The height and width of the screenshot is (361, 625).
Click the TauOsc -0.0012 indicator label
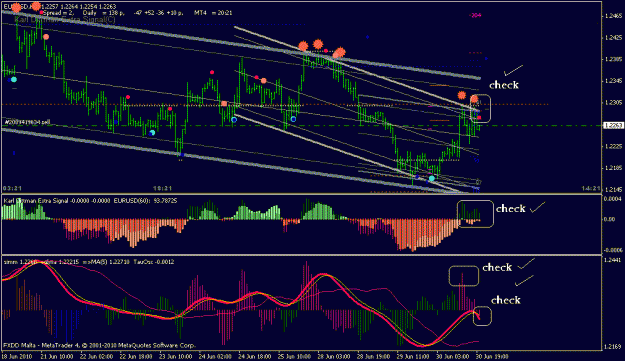(x=153, y=262)
